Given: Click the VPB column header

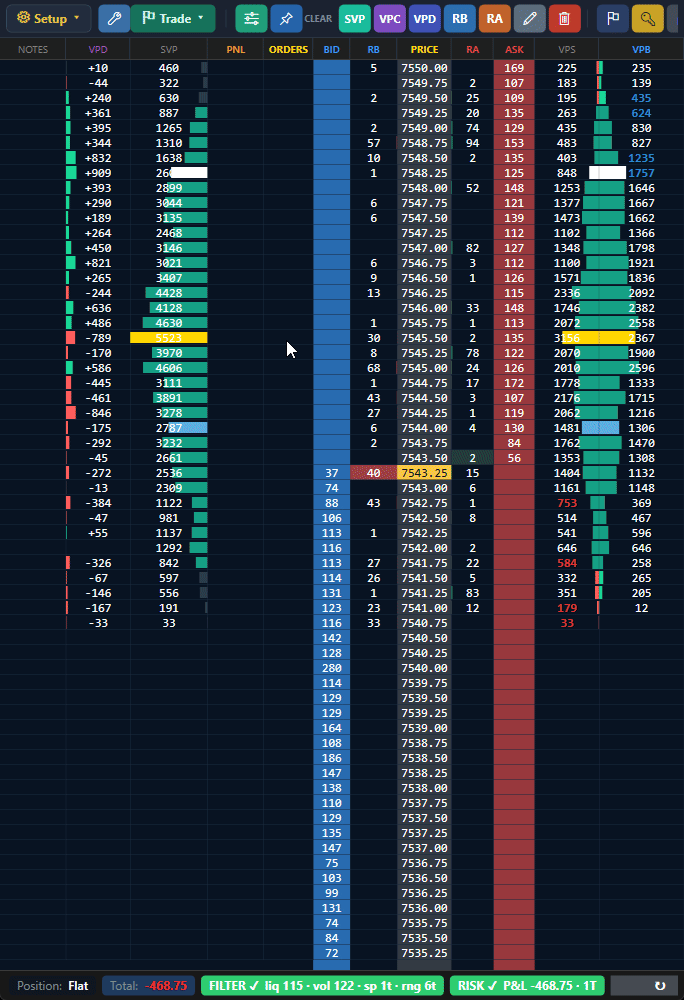Looking at the screenshot, I should pos(641,49).
